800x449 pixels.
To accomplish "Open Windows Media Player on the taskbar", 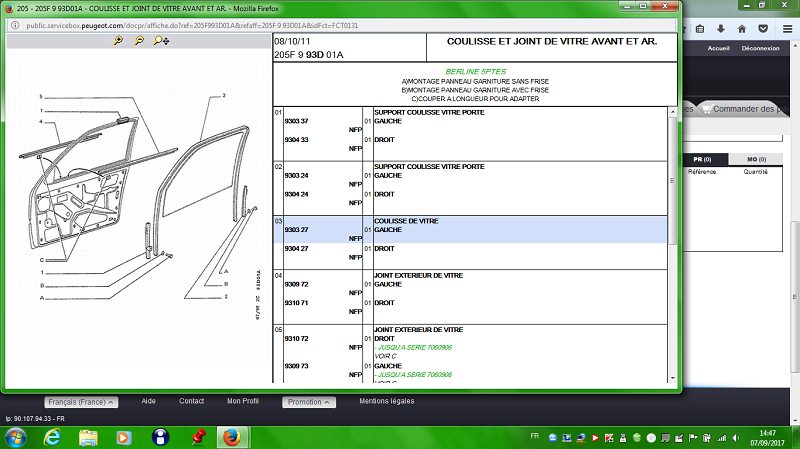I will tap(123, 438).
